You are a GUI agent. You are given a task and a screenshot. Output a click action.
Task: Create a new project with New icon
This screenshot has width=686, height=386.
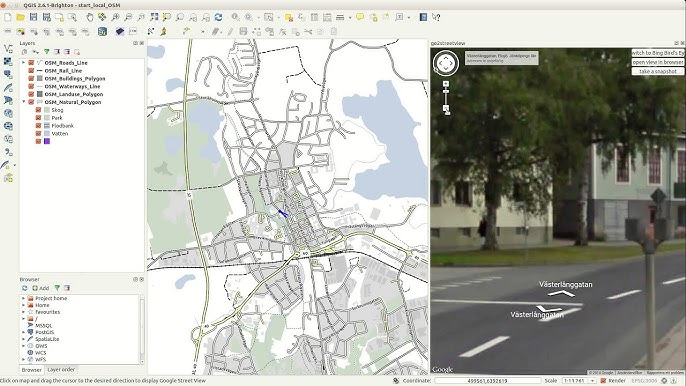pyautogui.click(x=7, y=17)
